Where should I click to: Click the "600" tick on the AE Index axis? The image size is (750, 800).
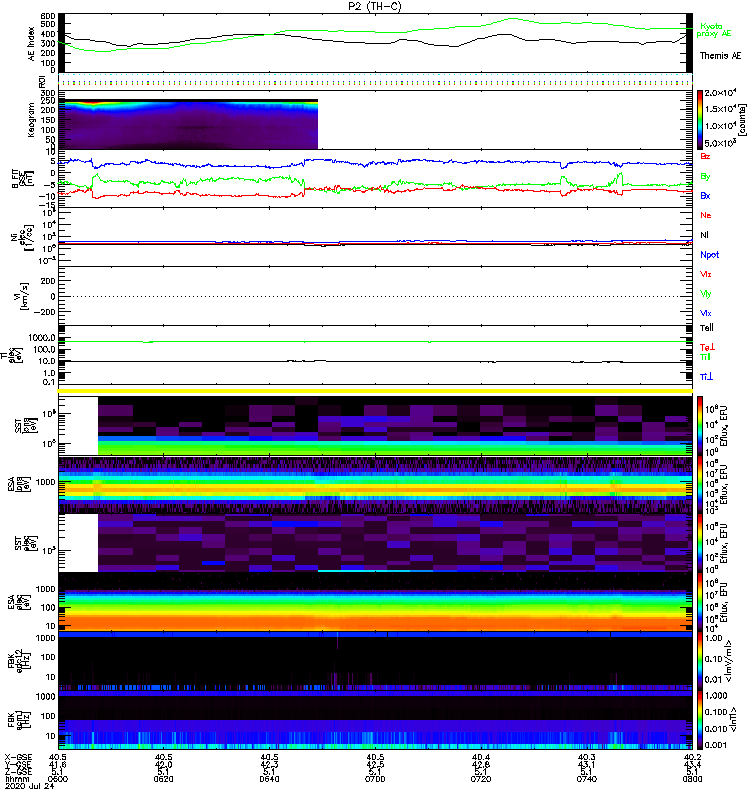[48, 16]
